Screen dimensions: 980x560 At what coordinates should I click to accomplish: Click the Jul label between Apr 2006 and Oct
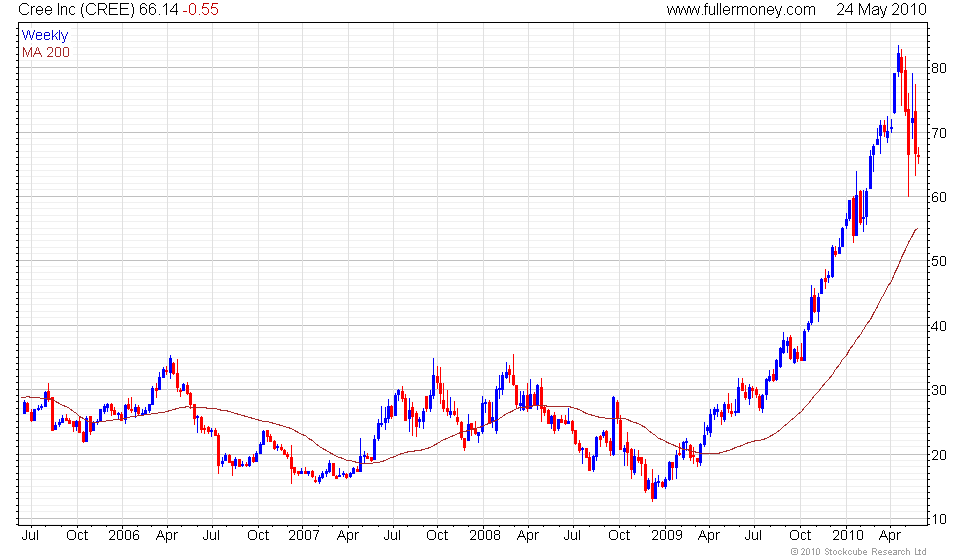pyautogui.click(x=211, y=536)
